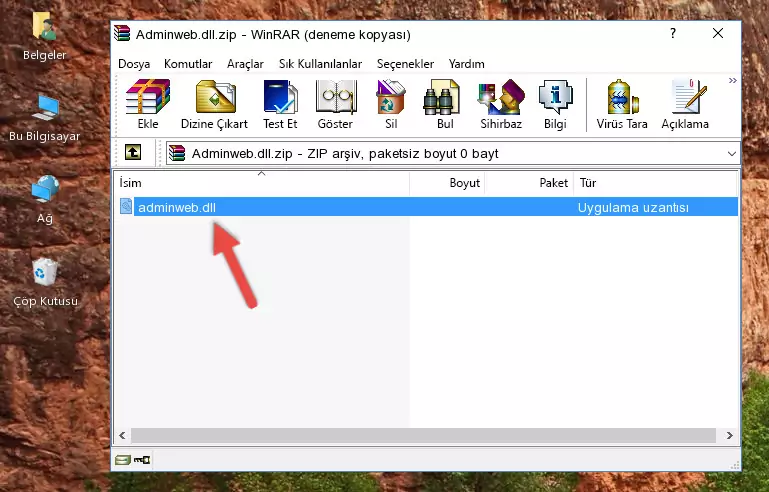Image resolution: width=769 pixels, height=492 pixels.
Task: Click the Bul find icon
Action: coord(441,97)
